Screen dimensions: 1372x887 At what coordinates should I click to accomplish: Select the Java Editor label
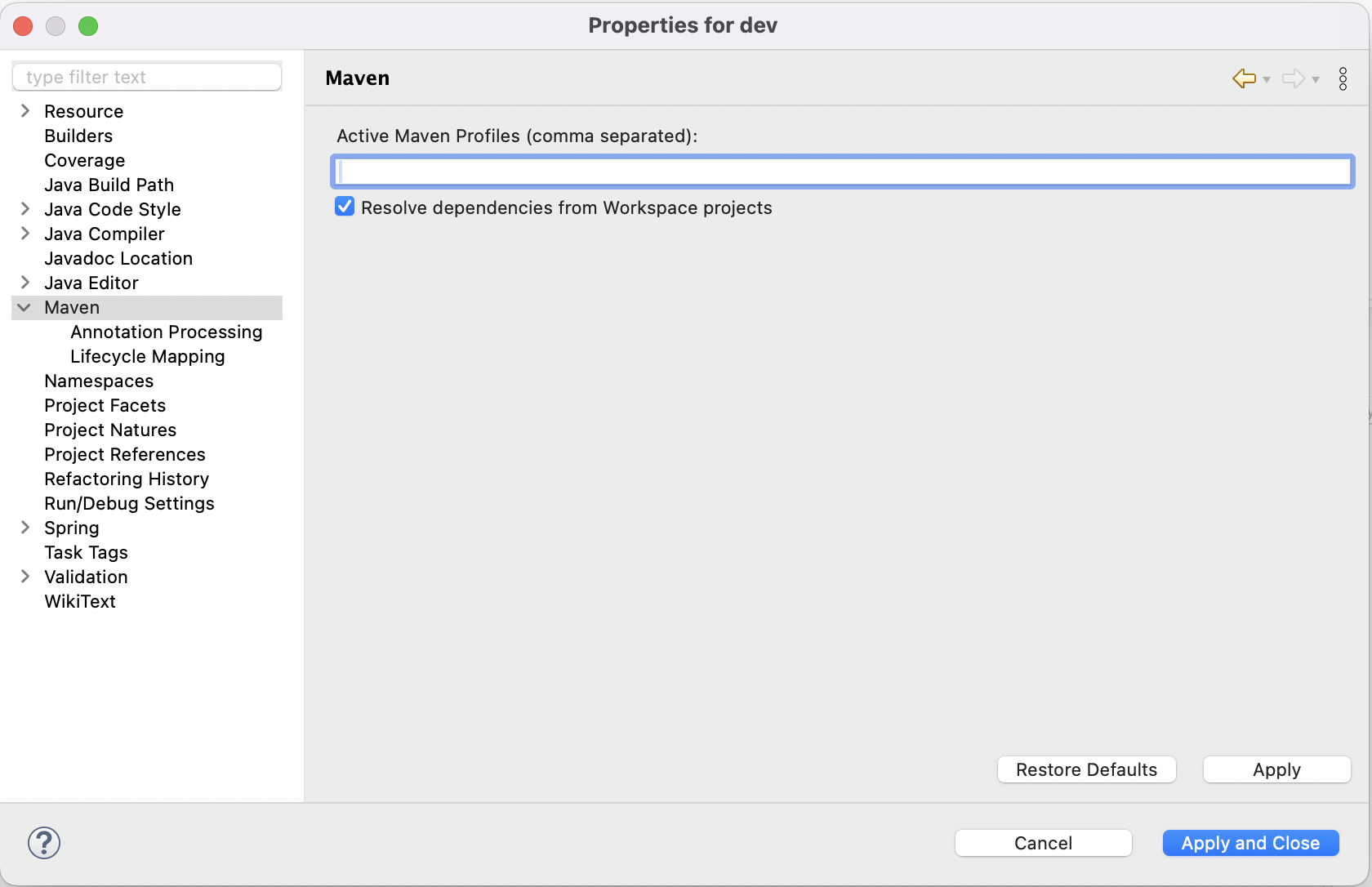pyautogui.click(x=91, y=283)
